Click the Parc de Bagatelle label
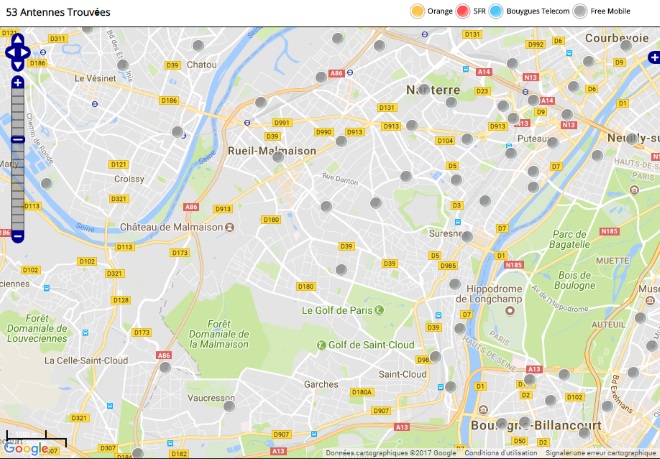 point(570,239)
